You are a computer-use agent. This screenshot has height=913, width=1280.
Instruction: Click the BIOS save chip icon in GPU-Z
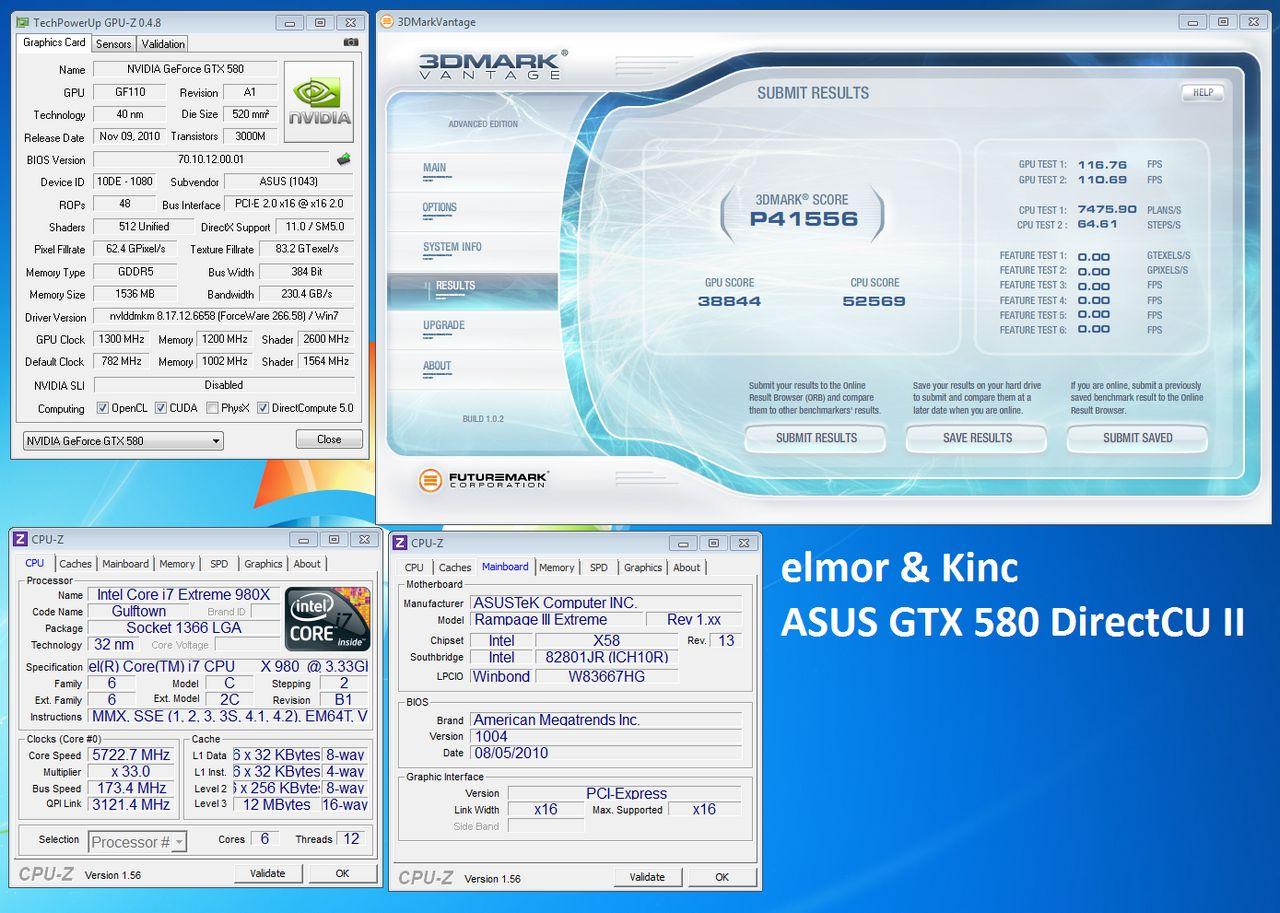pyautogui.click(x=343, y=159)
